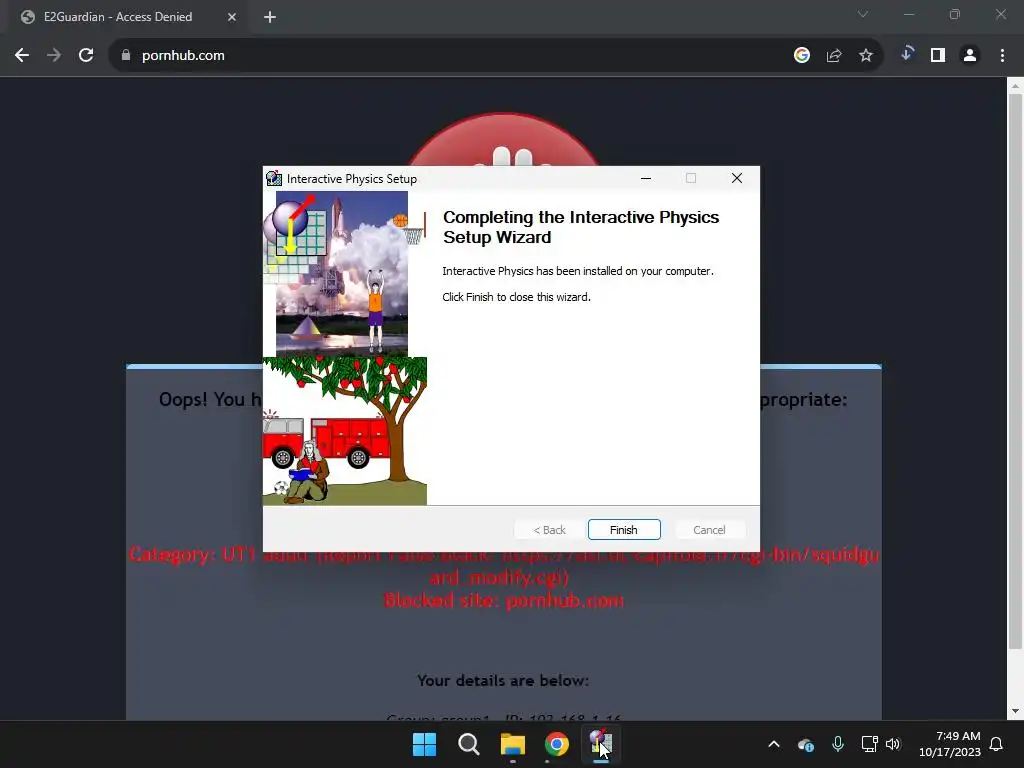The height and width of the screenshot is (768, 1024).
Task: View site information lock icon
Action: pos(126,56)
